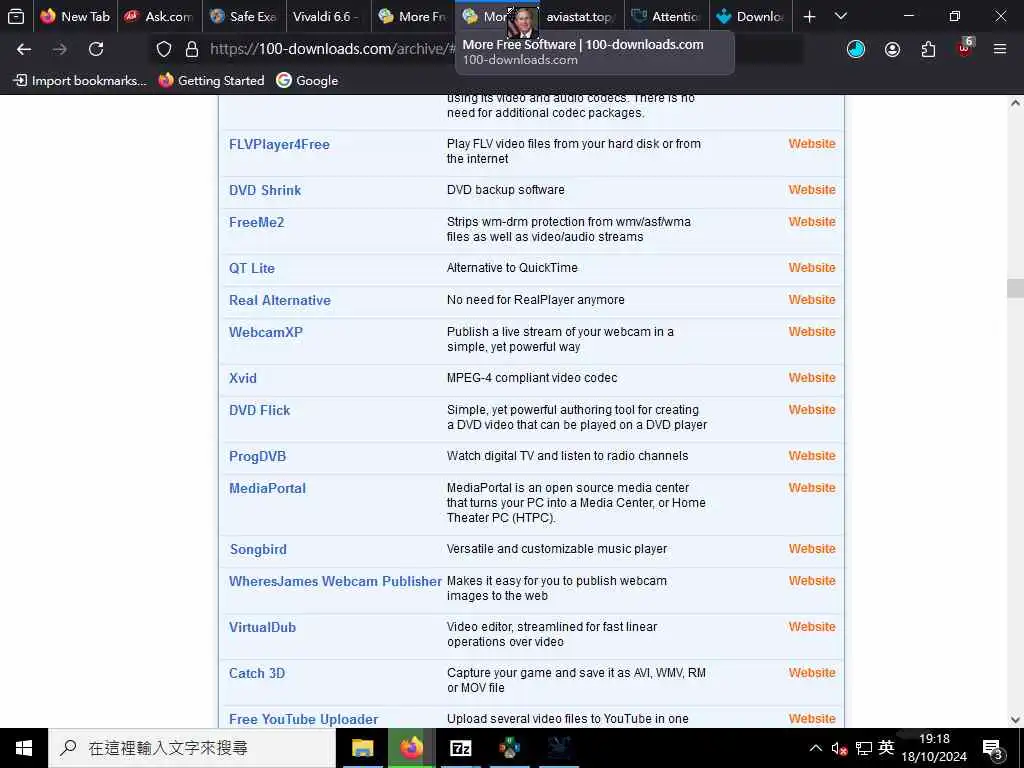Expand the list all tabs chevron
The height and width of the screenshot is (768, 1024).
point(840,16)
